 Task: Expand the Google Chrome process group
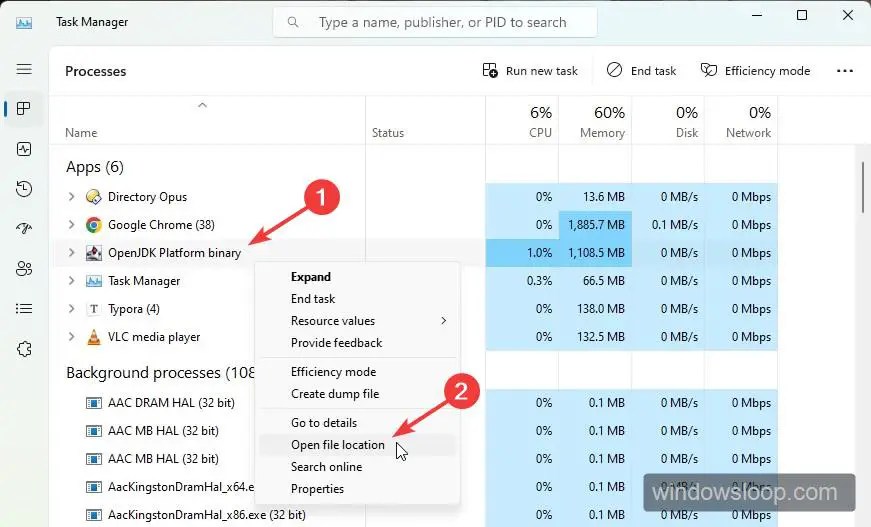[71, 225]
